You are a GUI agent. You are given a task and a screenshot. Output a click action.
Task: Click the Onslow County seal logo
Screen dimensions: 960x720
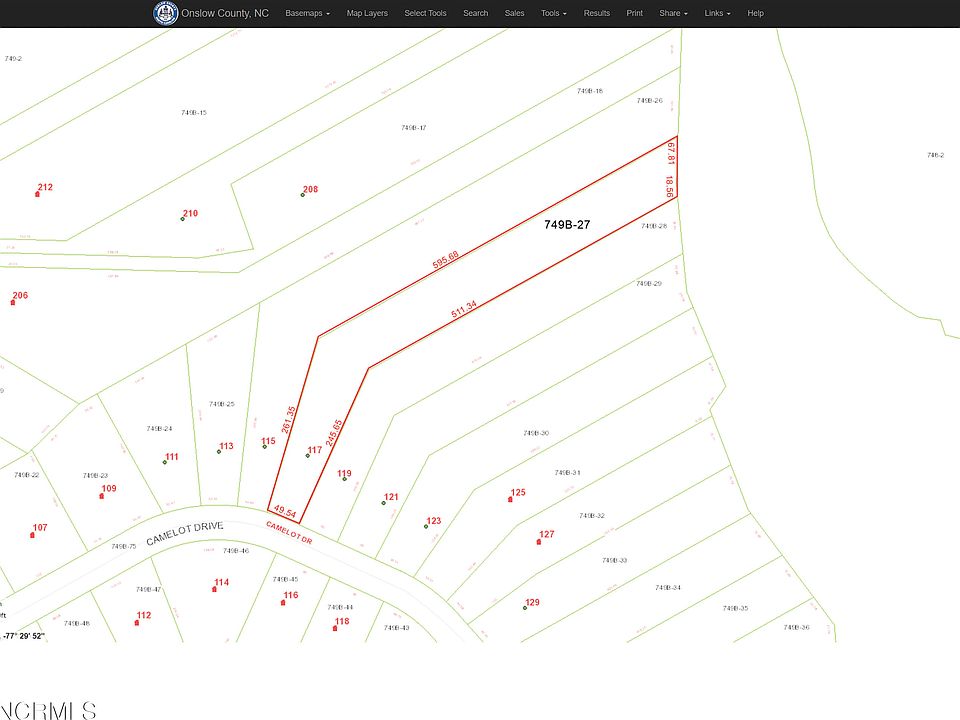[165, 13]
